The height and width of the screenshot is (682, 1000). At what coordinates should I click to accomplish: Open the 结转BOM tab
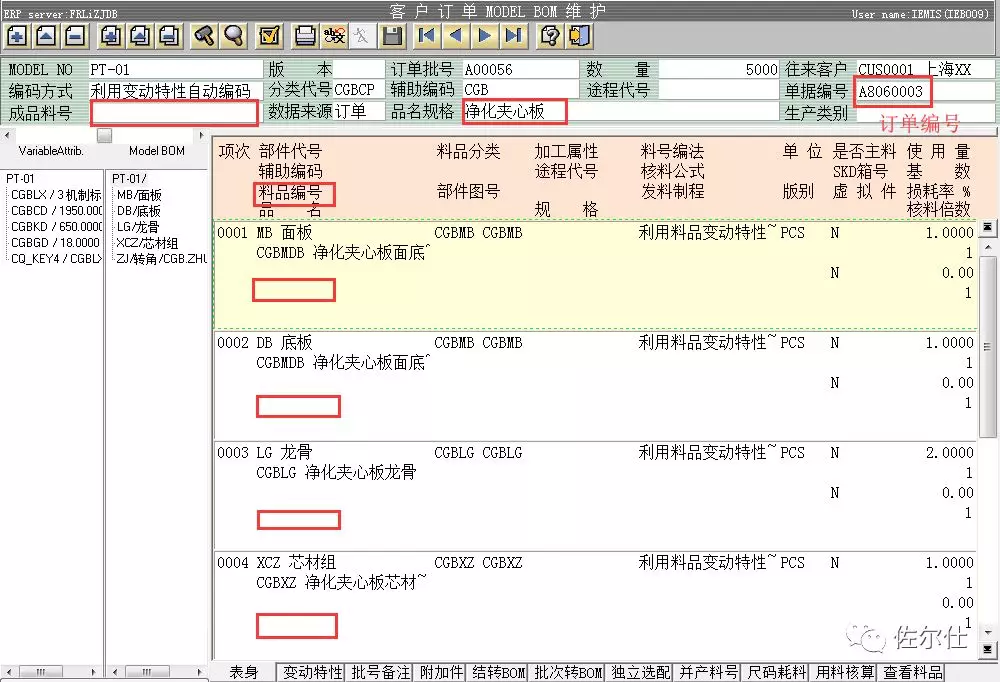(x=499, y=672)
